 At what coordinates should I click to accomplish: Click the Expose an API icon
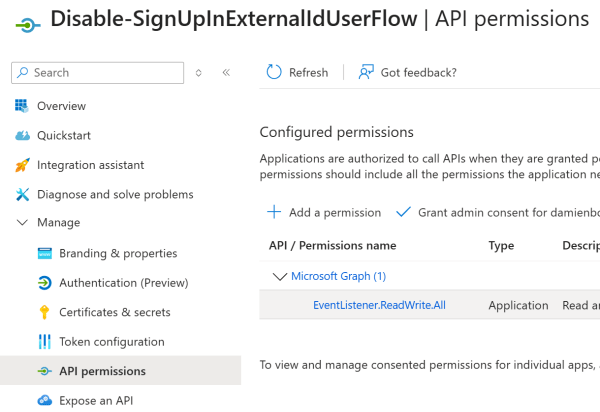[44, 401]
